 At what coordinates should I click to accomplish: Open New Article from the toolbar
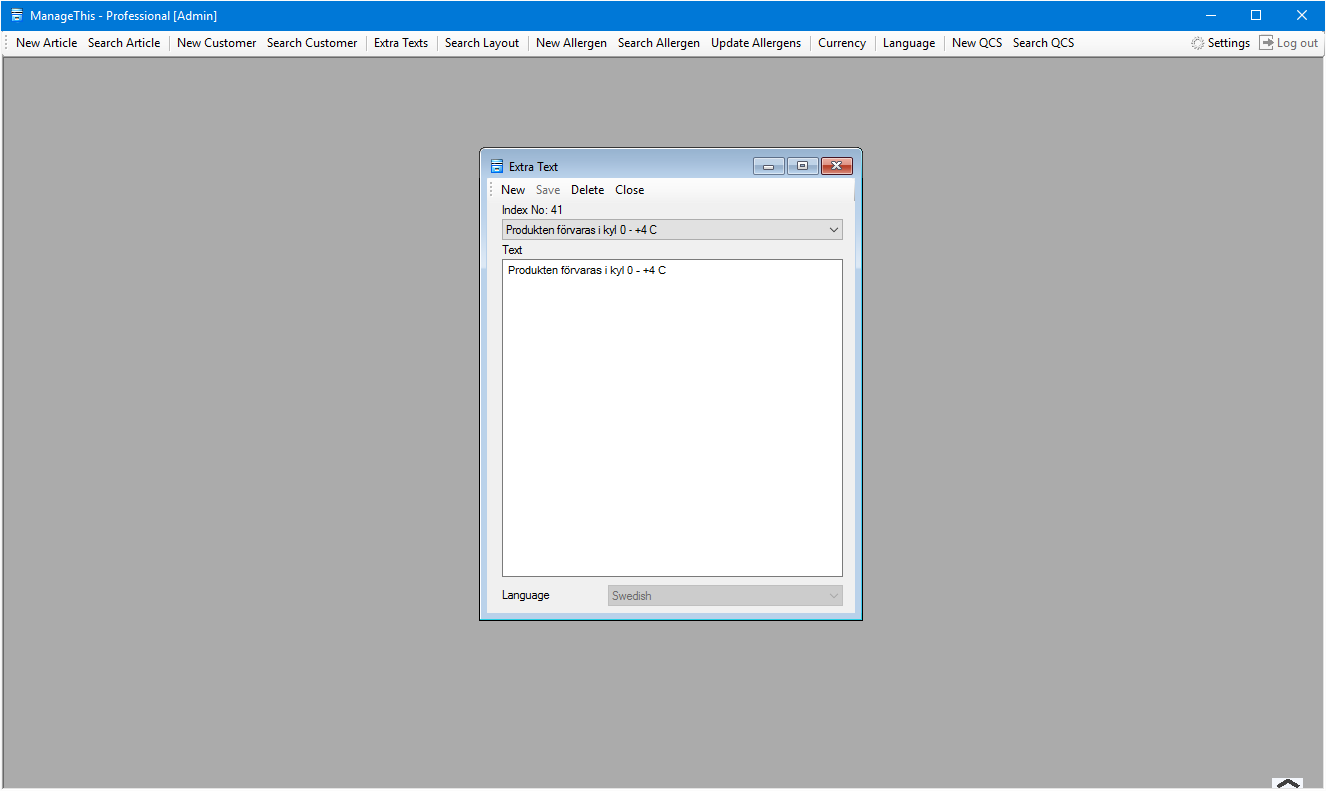46,43
